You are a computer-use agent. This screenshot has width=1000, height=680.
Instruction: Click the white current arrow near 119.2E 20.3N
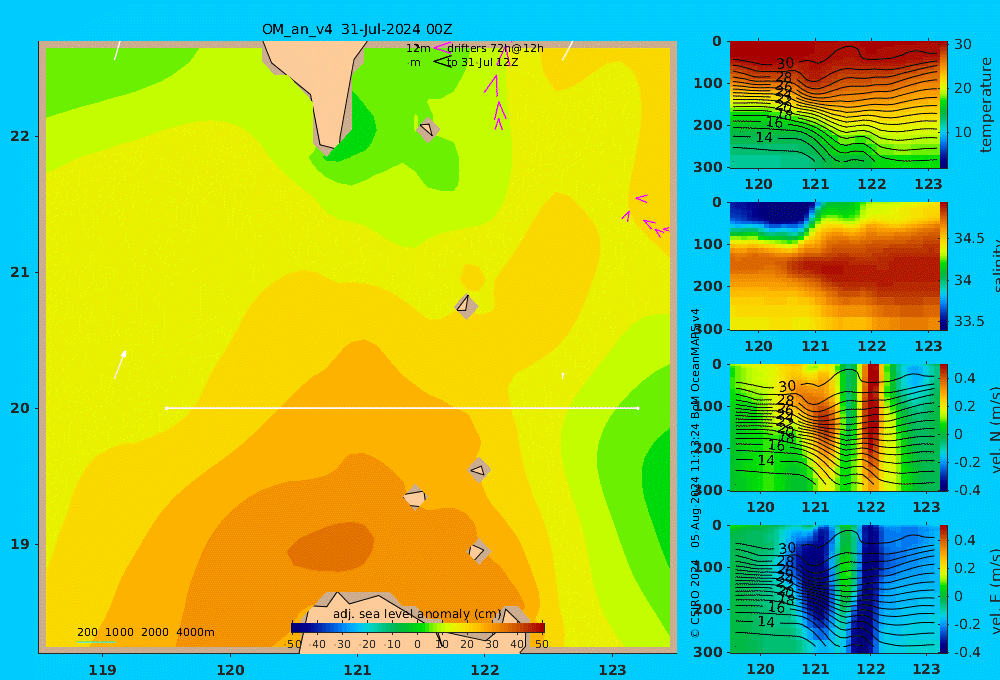[x=120, y=364]
